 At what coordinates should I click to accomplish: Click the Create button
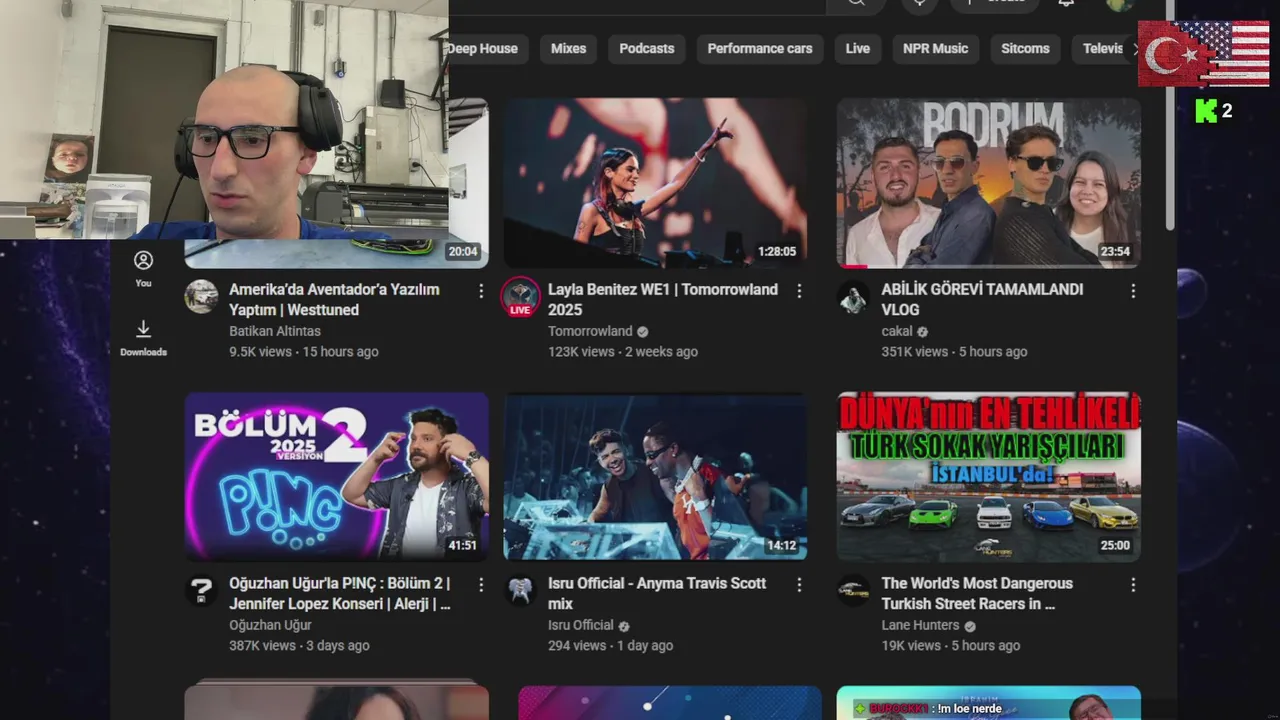[x=996, y=4]
